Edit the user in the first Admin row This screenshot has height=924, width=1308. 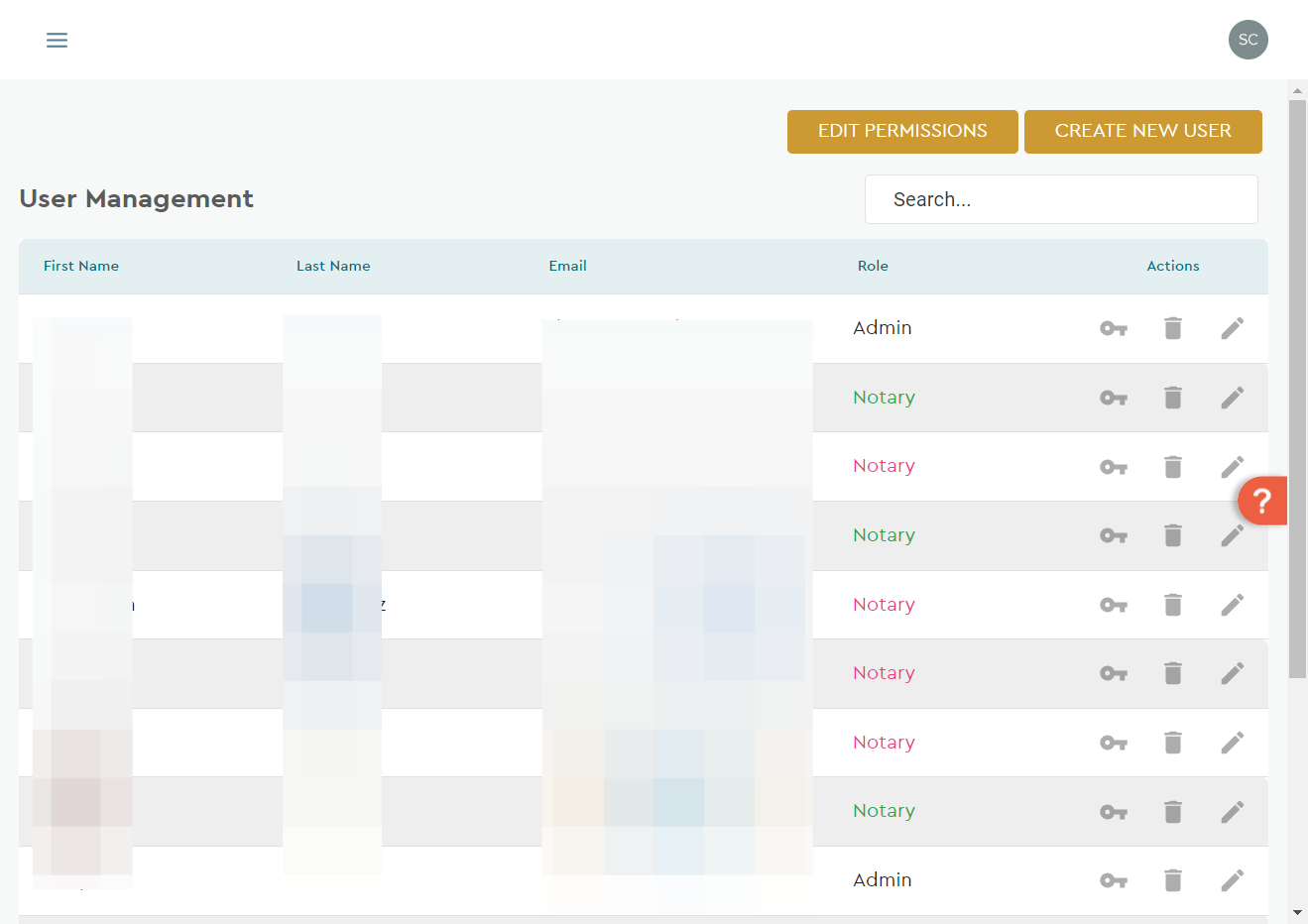[1233, 328]
